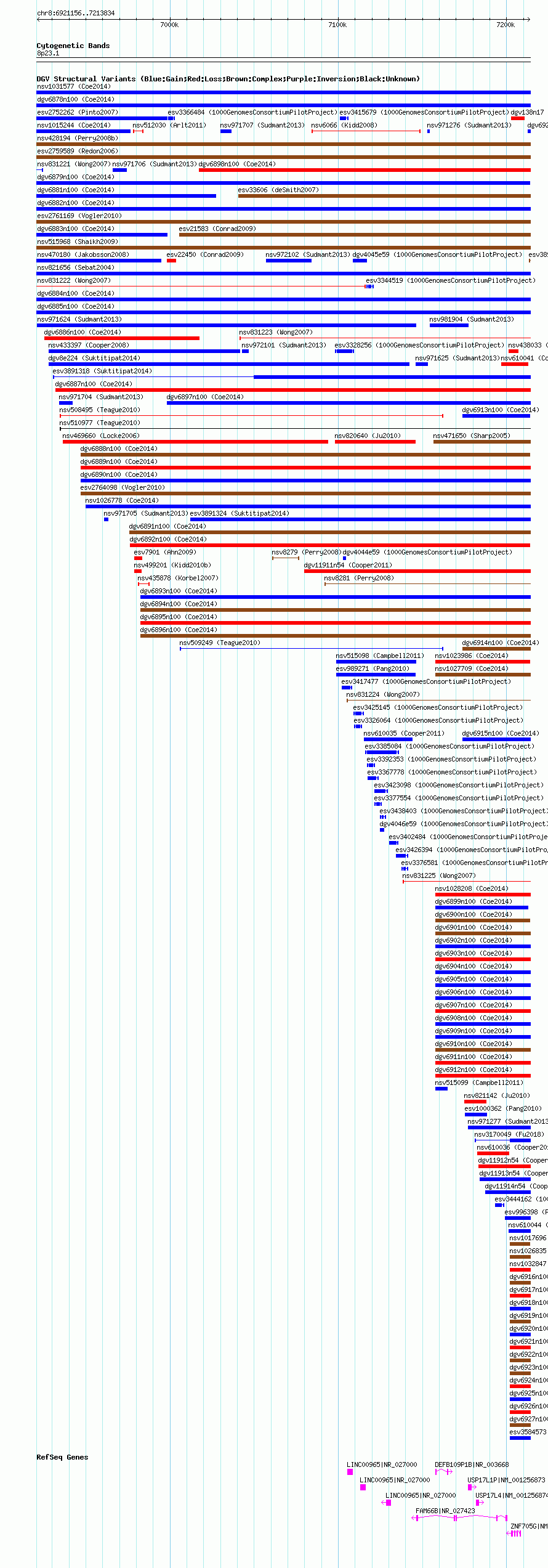Click nsv508495 (Teague2010) label

100,410
